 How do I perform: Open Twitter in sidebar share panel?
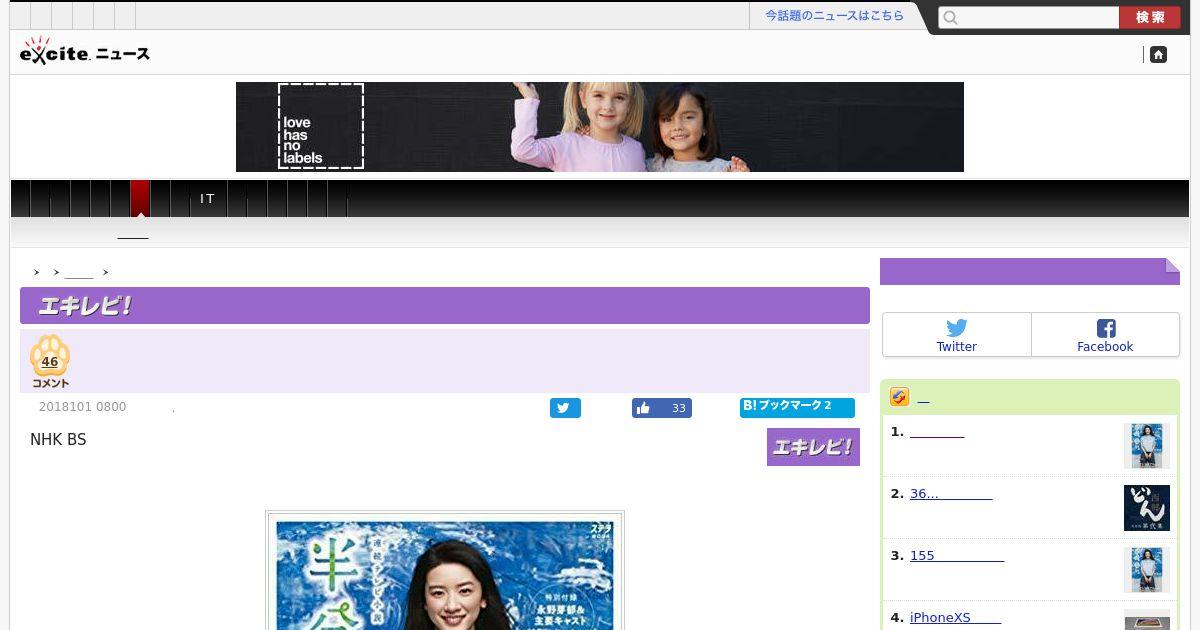[957, 335]
